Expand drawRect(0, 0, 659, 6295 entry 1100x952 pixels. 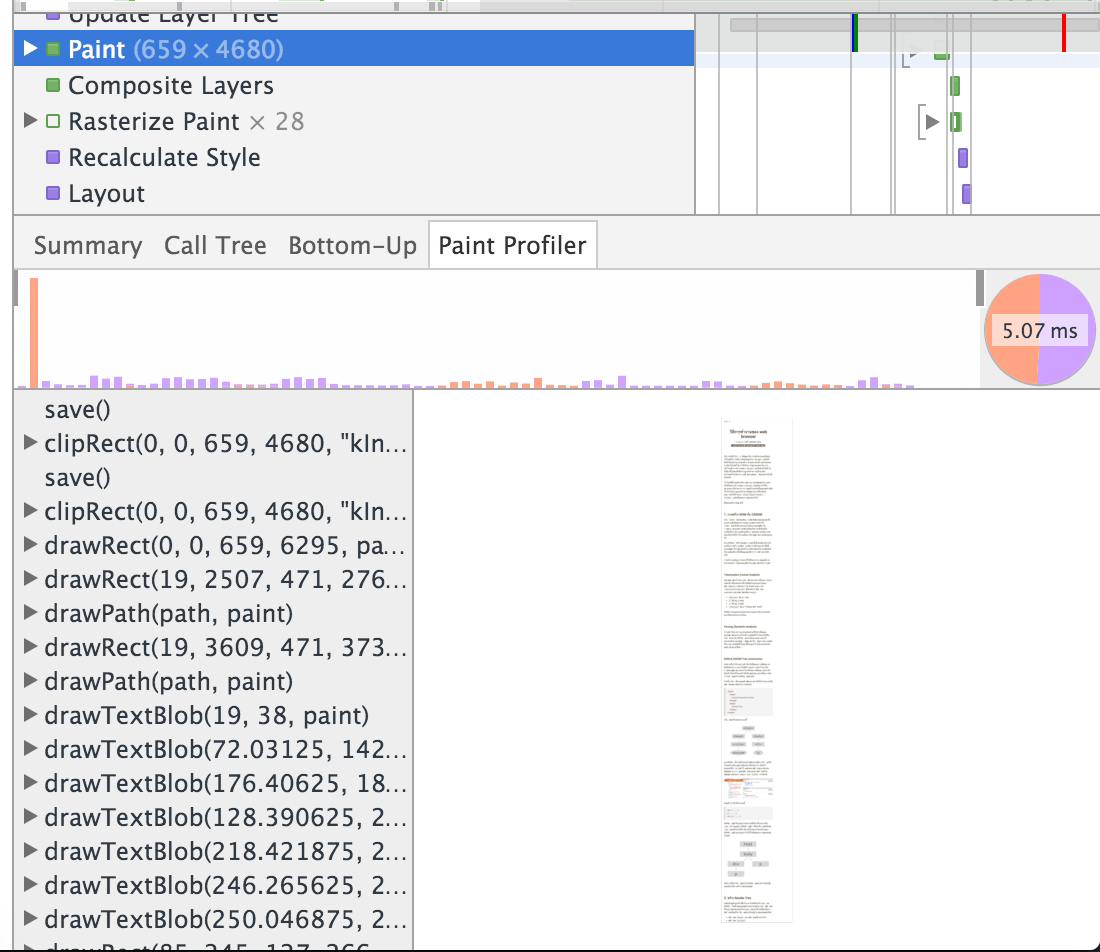click(29, 544)
